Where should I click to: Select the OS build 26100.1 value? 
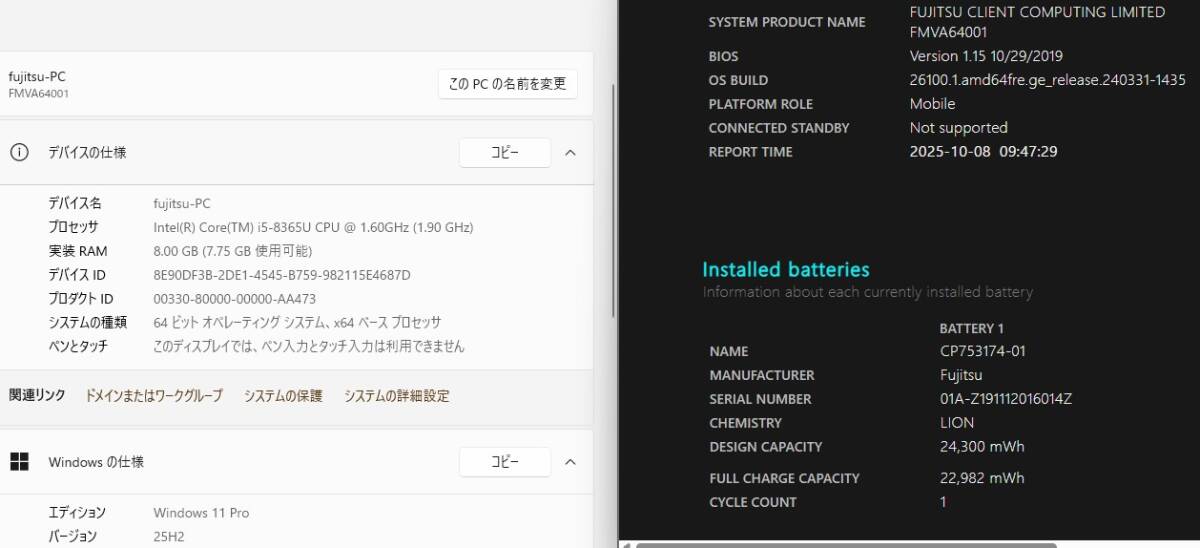[x=1047, y=80]
